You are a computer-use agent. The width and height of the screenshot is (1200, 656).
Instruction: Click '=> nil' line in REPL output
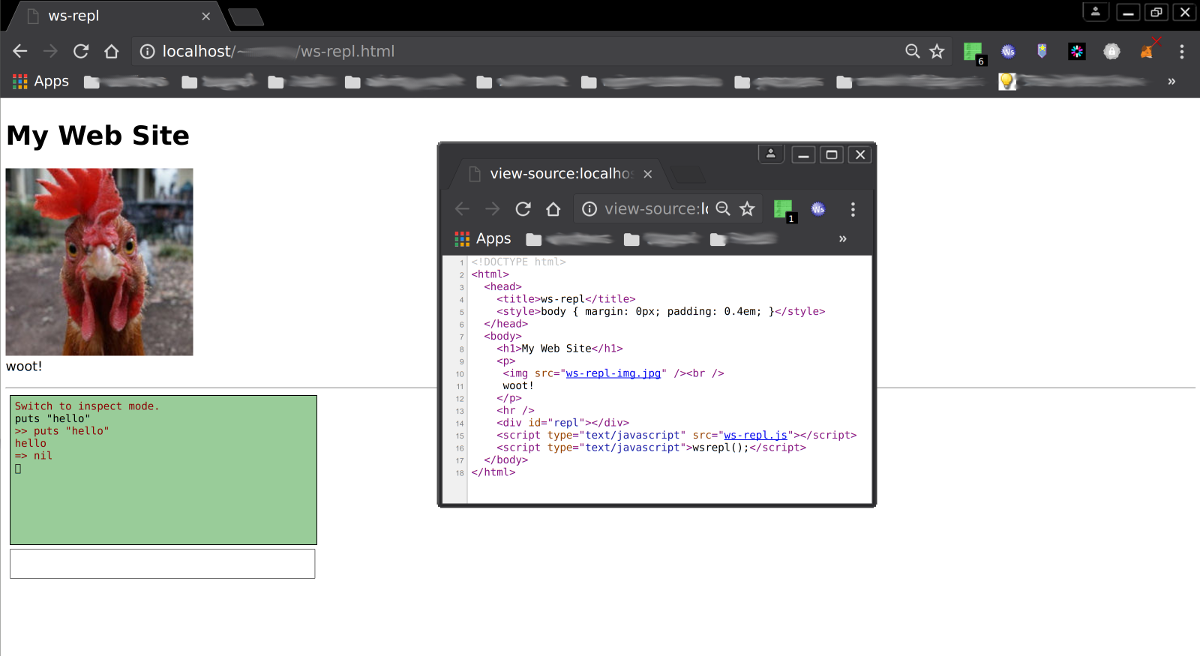(x=33, y=455)
